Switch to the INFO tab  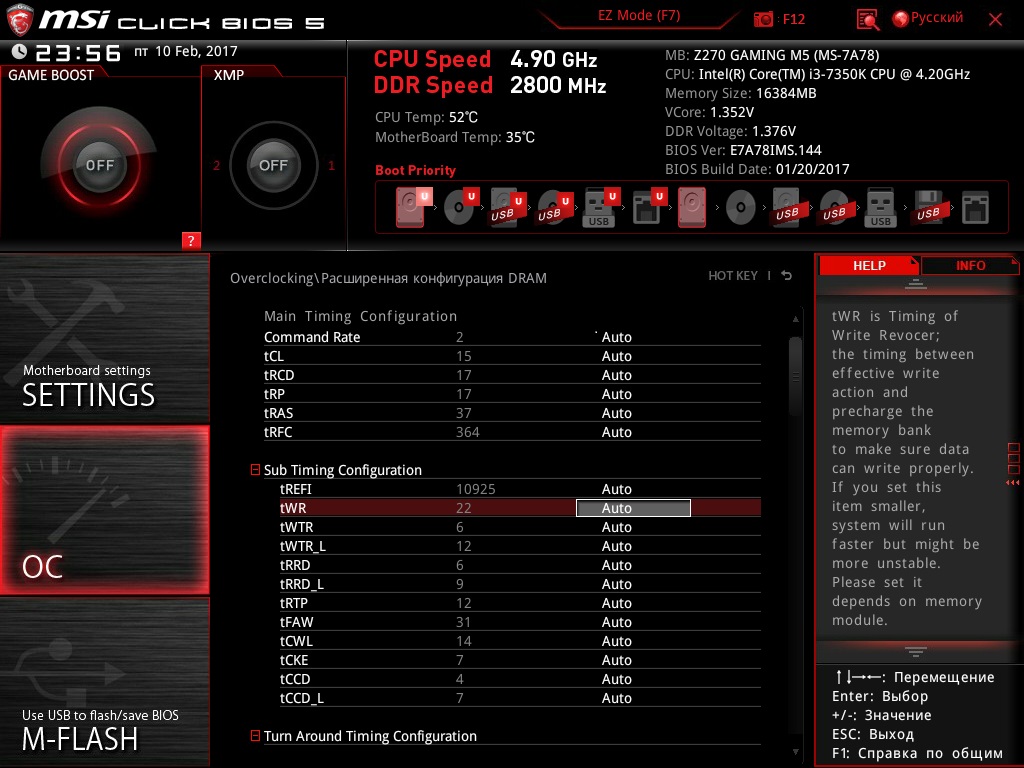point(970,265)
